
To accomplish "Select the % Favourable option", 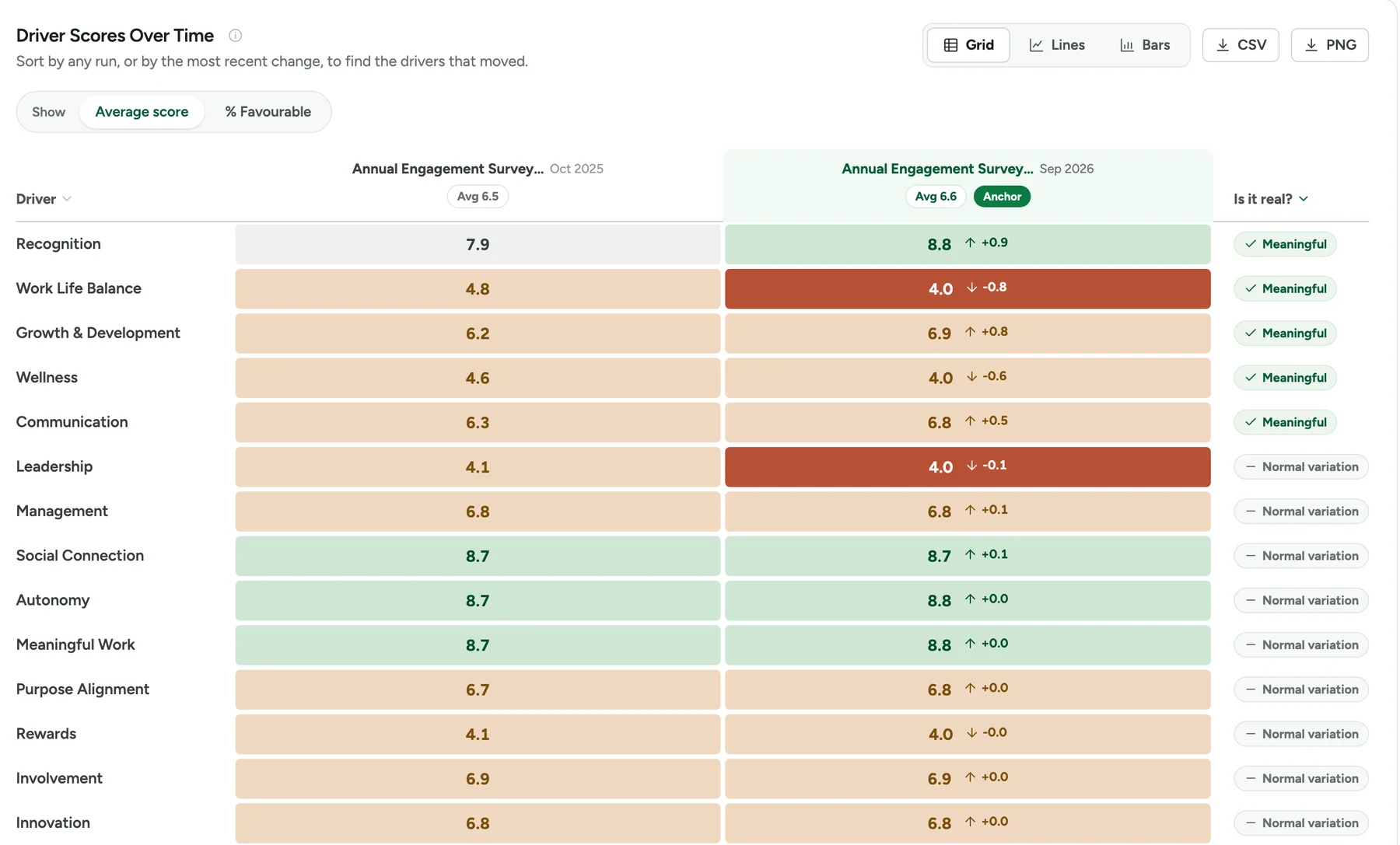I will click(x=268, y=112).
